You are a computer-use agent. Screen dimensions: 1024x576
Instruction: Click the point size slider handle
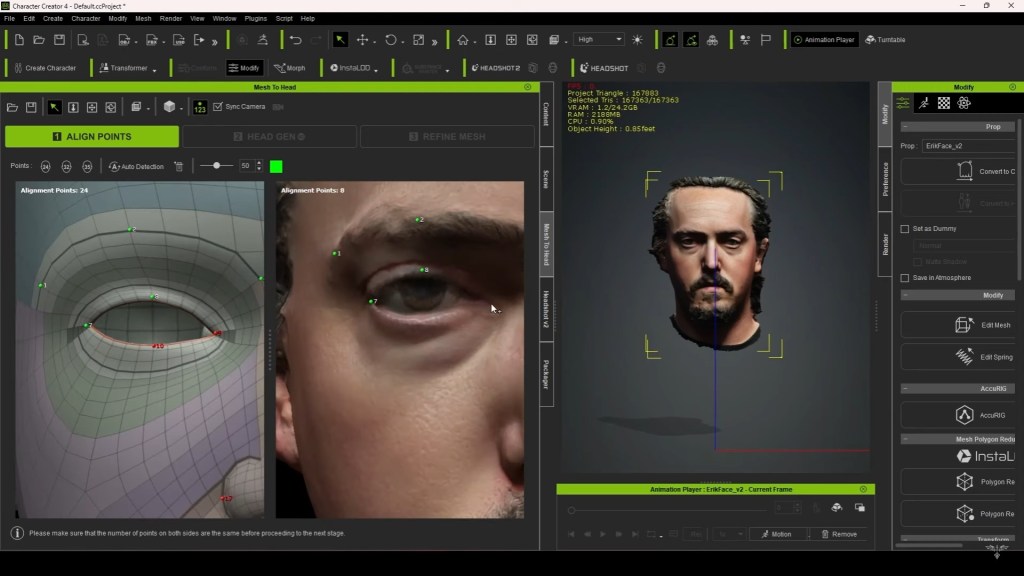(x=216, y=166)
